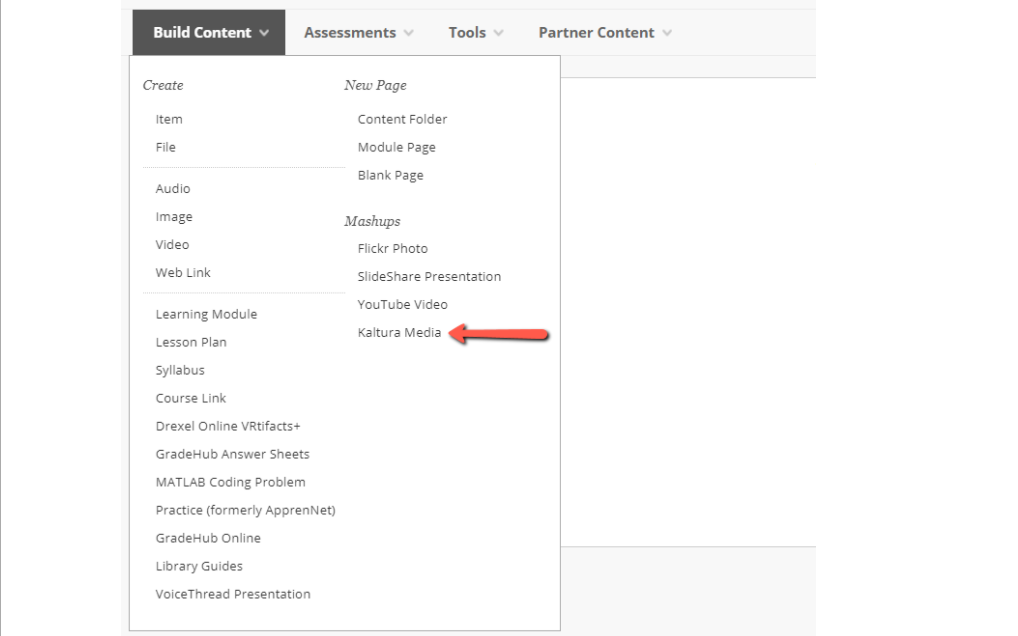Select the Audio option
Viewport: 1018px width, 636px height.
tap(173, 189)
